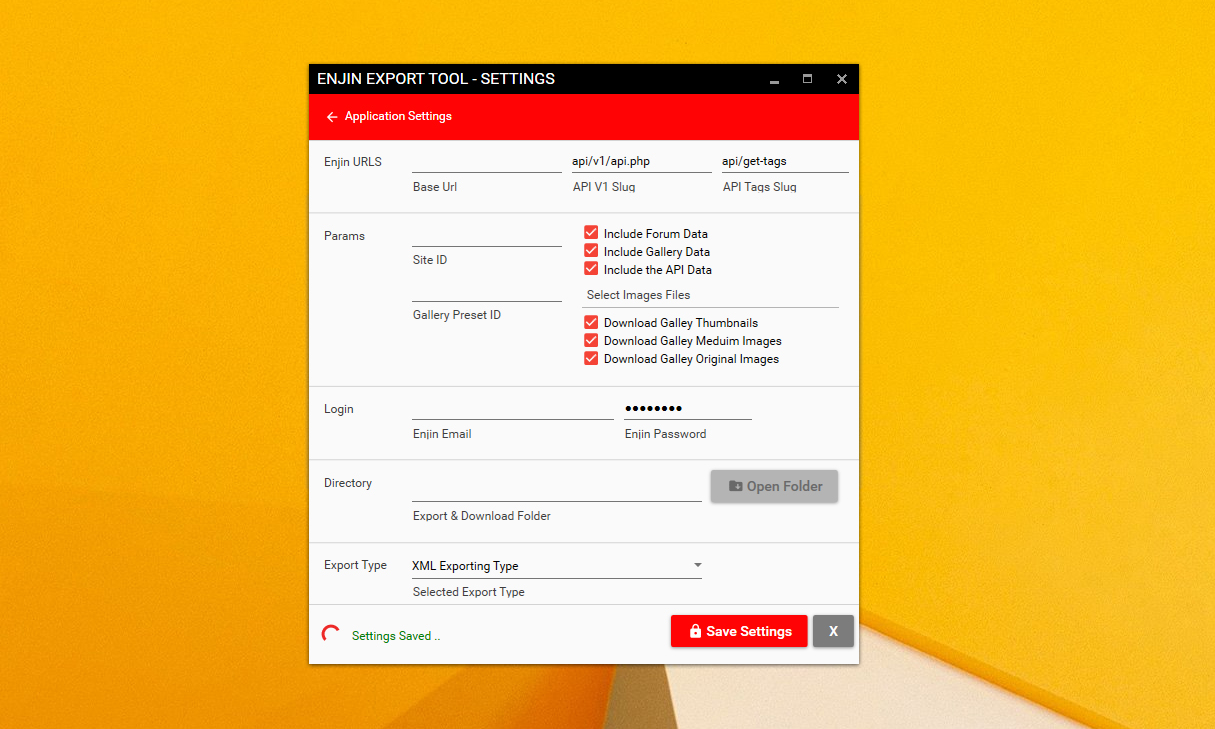Click the Save Settings button
1215x729 pixels.
pyautogui.click(x=739, y=631)
